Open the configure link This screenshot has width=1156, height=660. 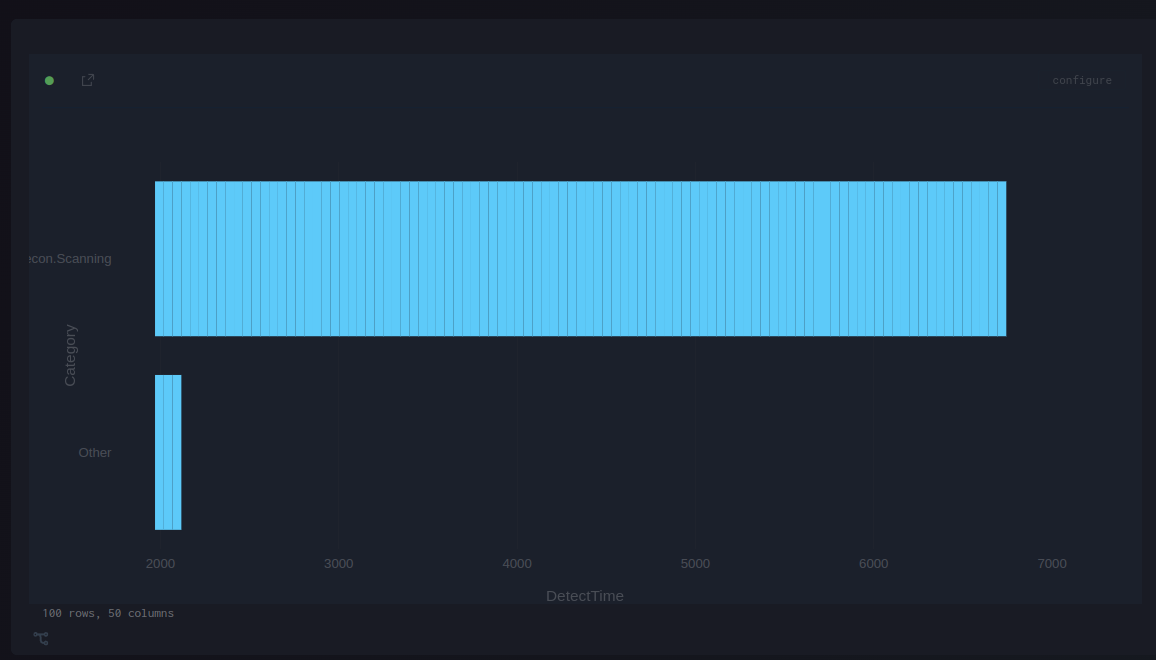click(x=1082, y=80)
